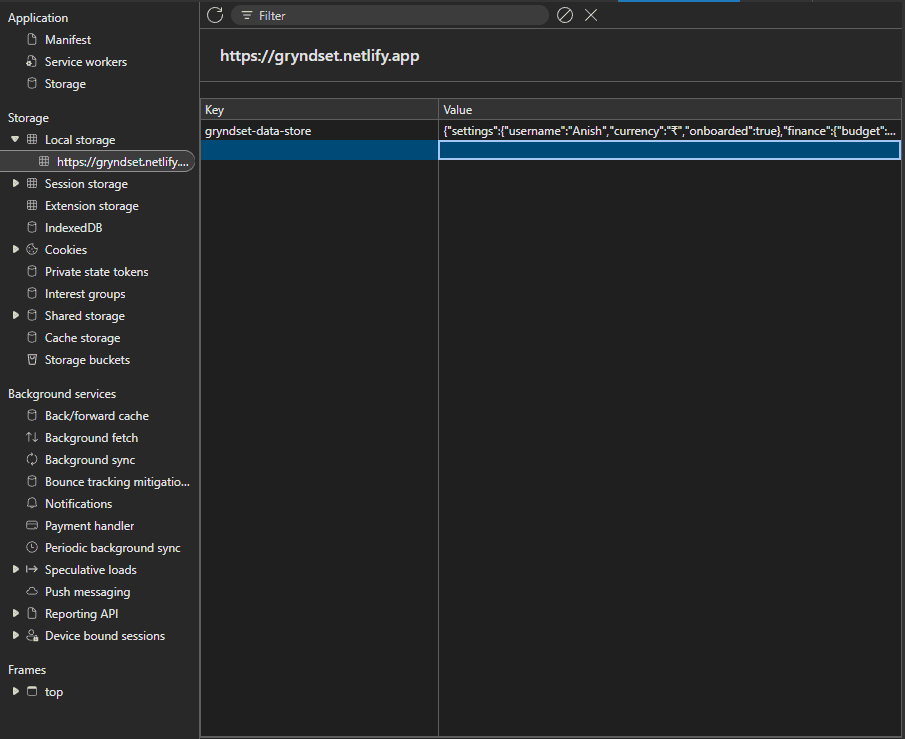Expand the Shared storage tree
Screen dimensions: 905x739
[x=15, y=315]
